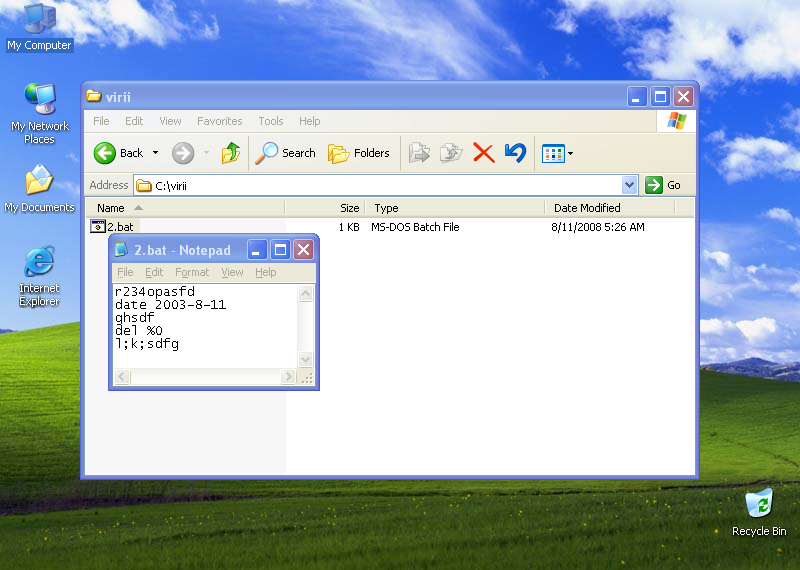Click the 8/11/2008 5:26 AM date cell
Viewport: 800px width, 570px height.
pos(597,227)
